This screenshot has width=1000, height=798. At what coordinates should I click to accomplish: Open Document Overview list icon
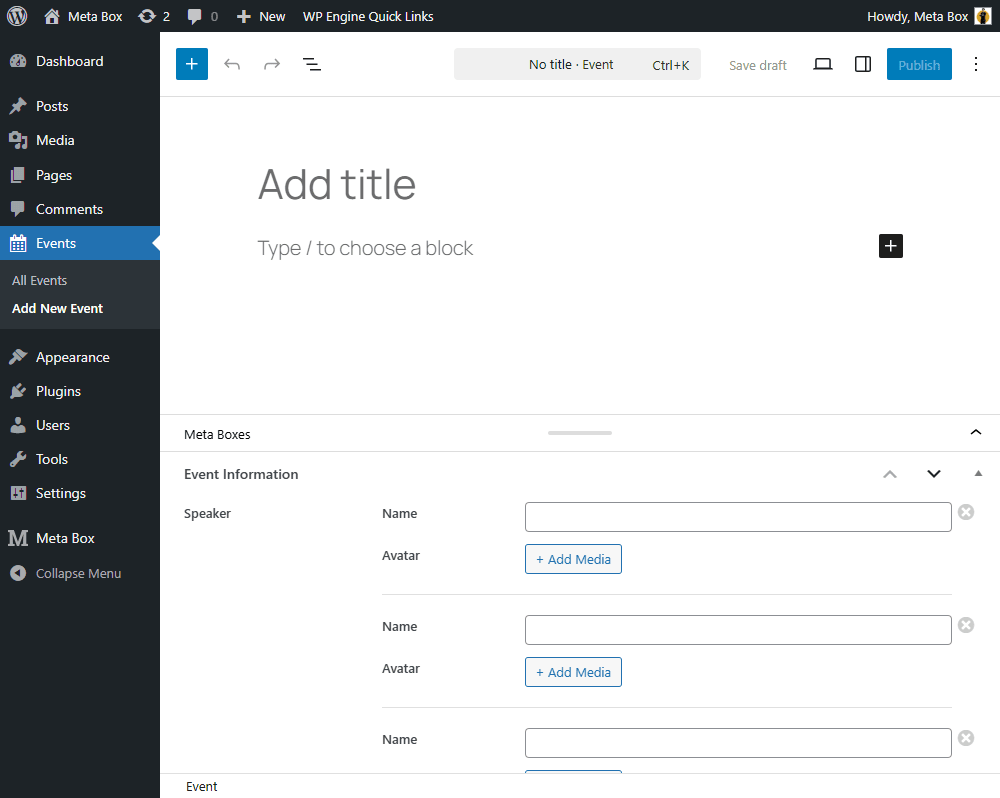pos(312,64)
